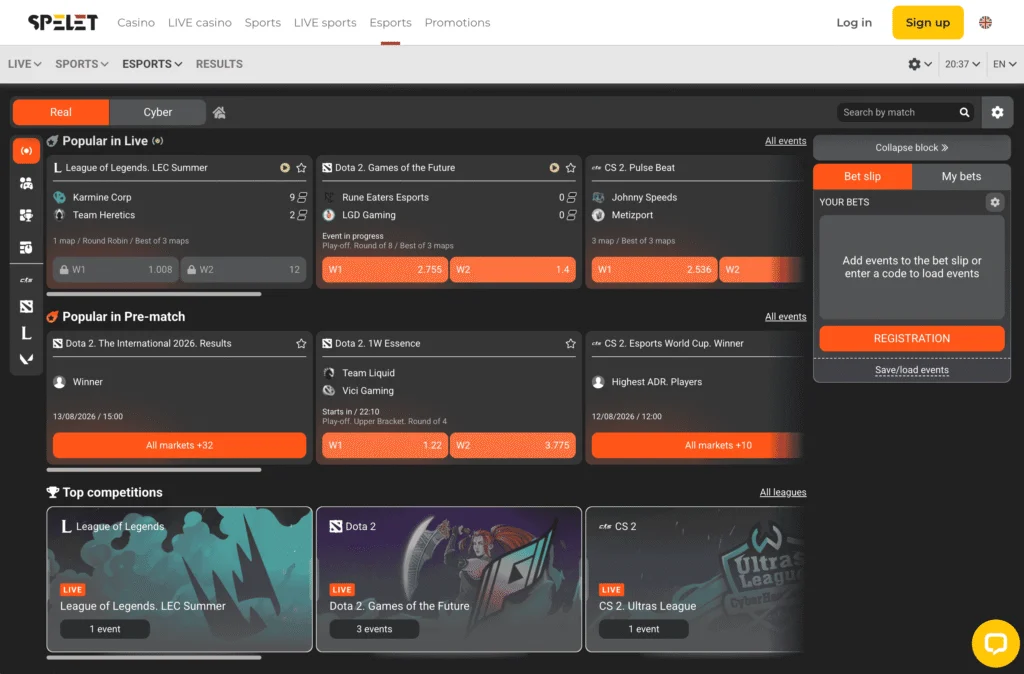Open the Save/load events link

tap(912, 370)
